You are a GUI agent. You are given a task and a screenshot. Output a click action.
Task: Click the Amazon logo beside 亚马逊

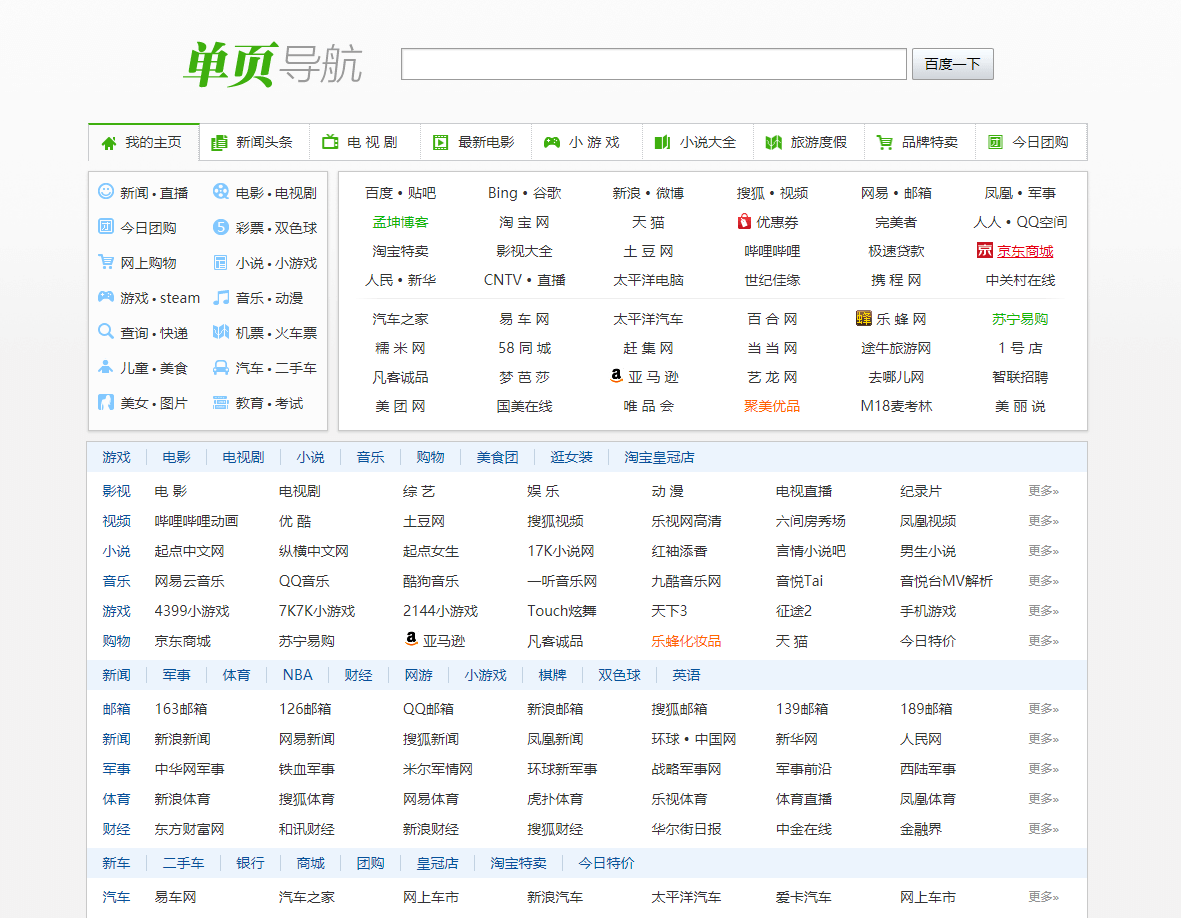coord(614,376)
